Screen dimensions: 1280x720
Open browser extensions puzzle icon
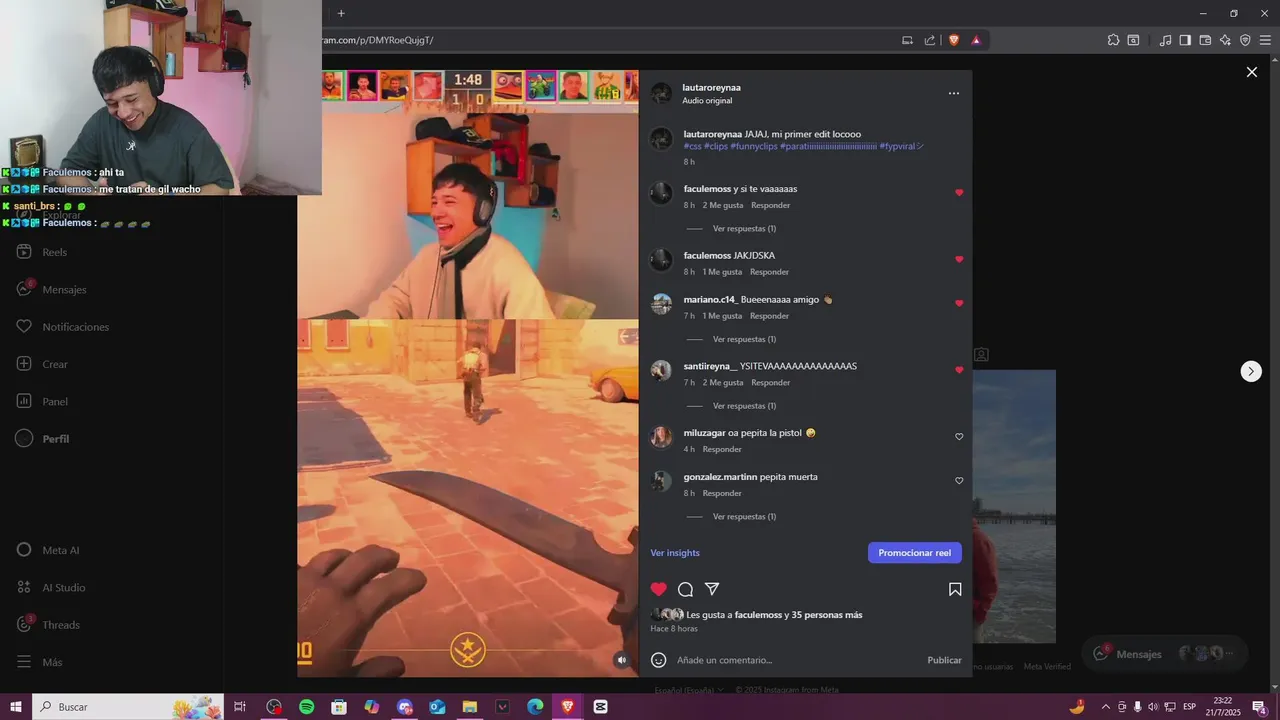1113,40
